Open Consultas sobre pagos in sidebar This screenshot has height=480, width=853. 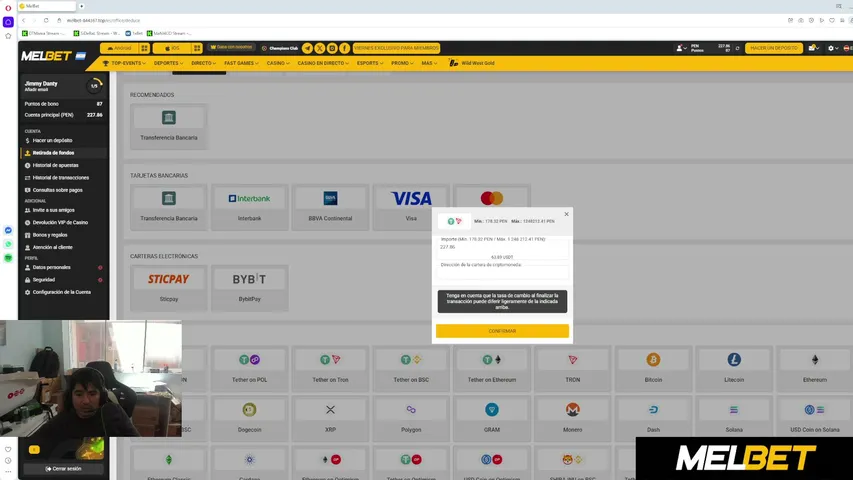(x=57, y=190)
